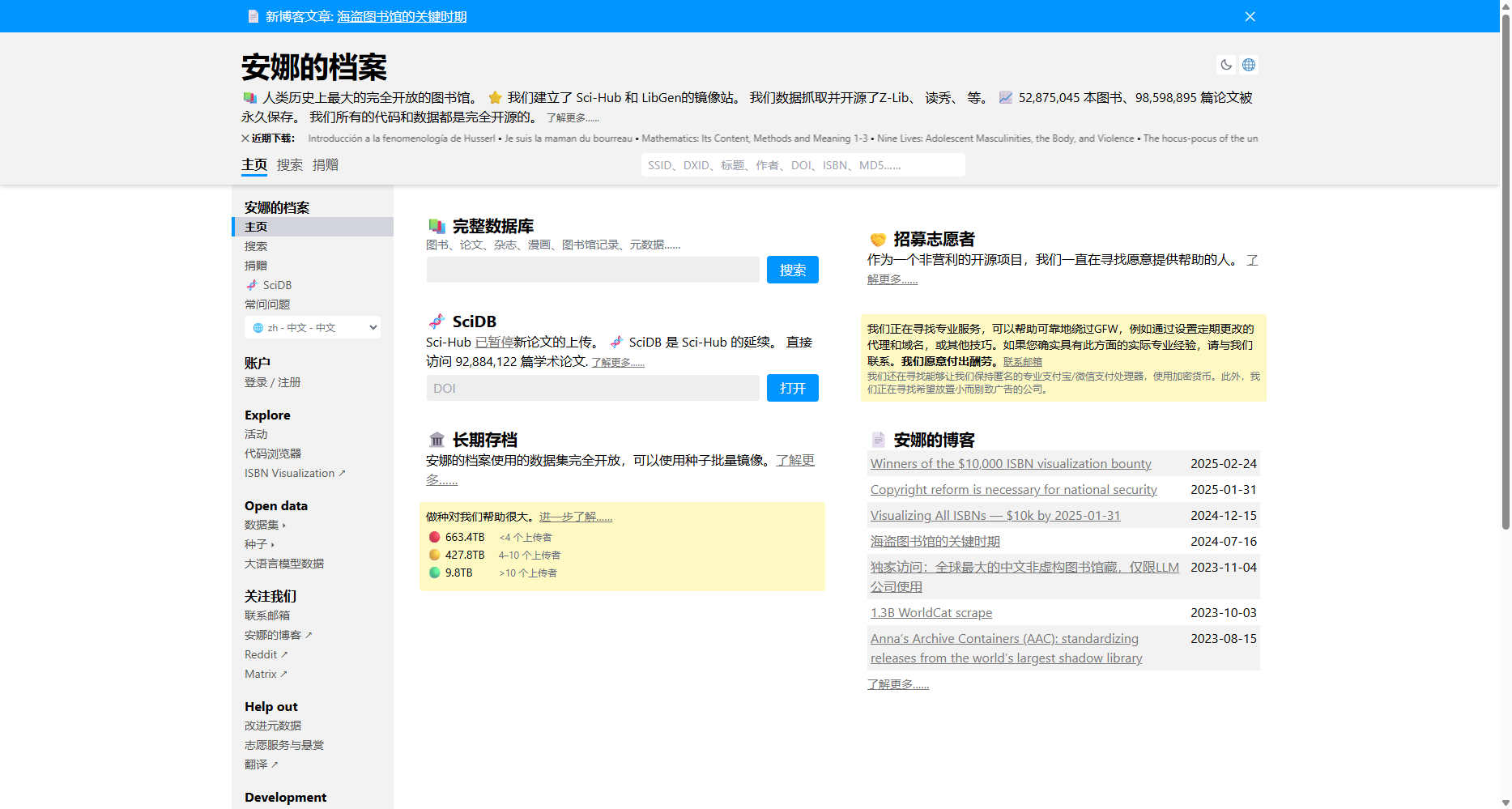This screenshot has height=809, width=1512.
Task: Click the chart icon before 52,875,045
Action: (x=1006, y=97)
